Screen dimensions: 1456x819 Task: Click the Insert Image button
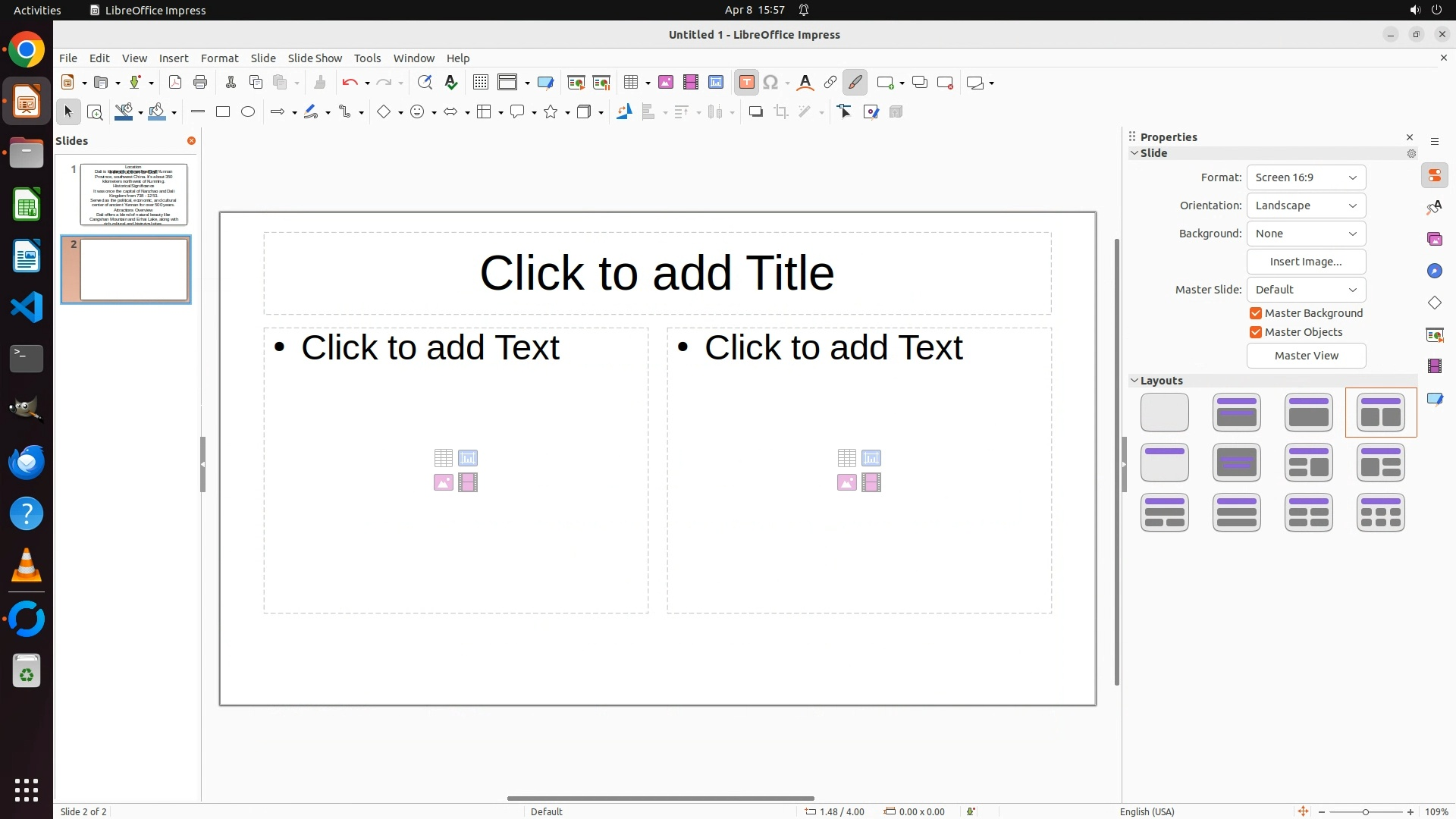(1306, 262)
